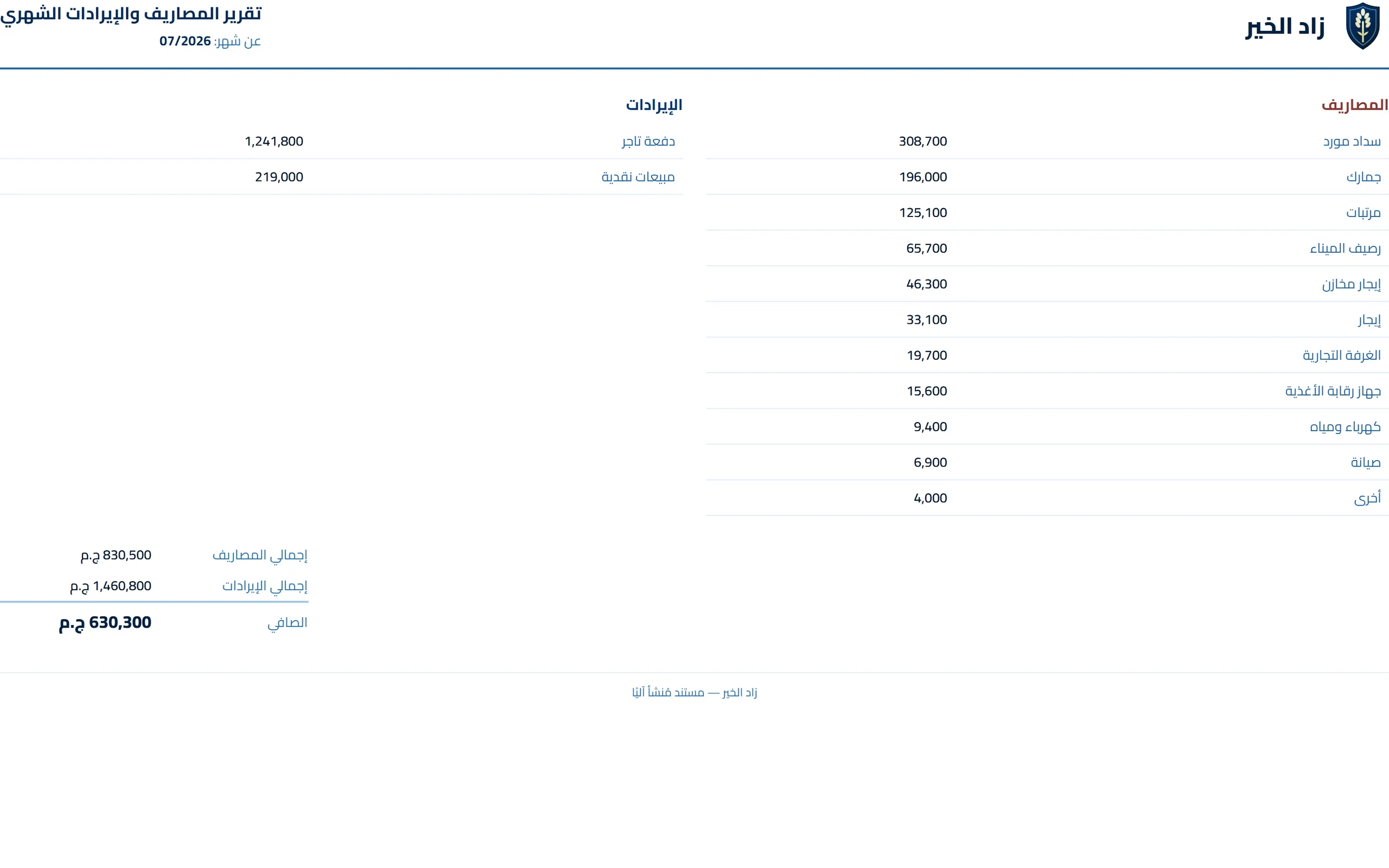Click the زاد الخير company name
This screenshot has height=868, width=1389.
coord(1285,27)
